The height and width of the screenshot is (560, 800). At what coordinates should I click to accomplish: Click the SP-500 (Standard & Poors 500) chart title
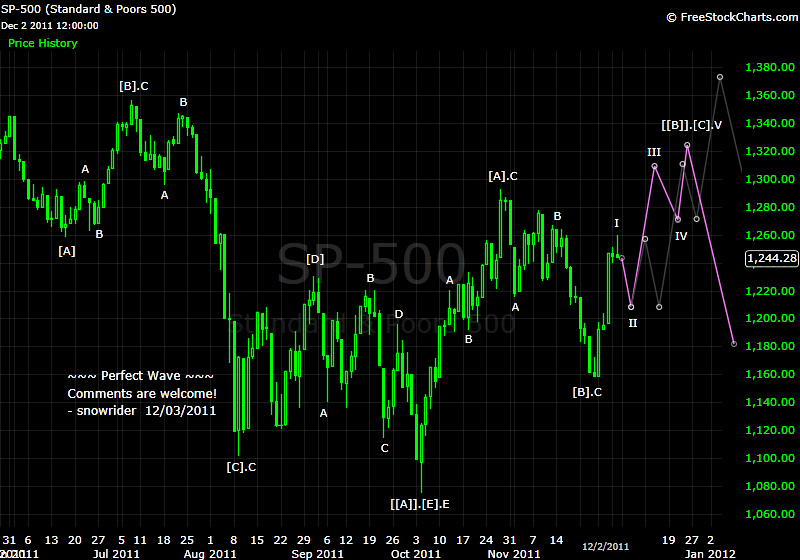[88, 9]
